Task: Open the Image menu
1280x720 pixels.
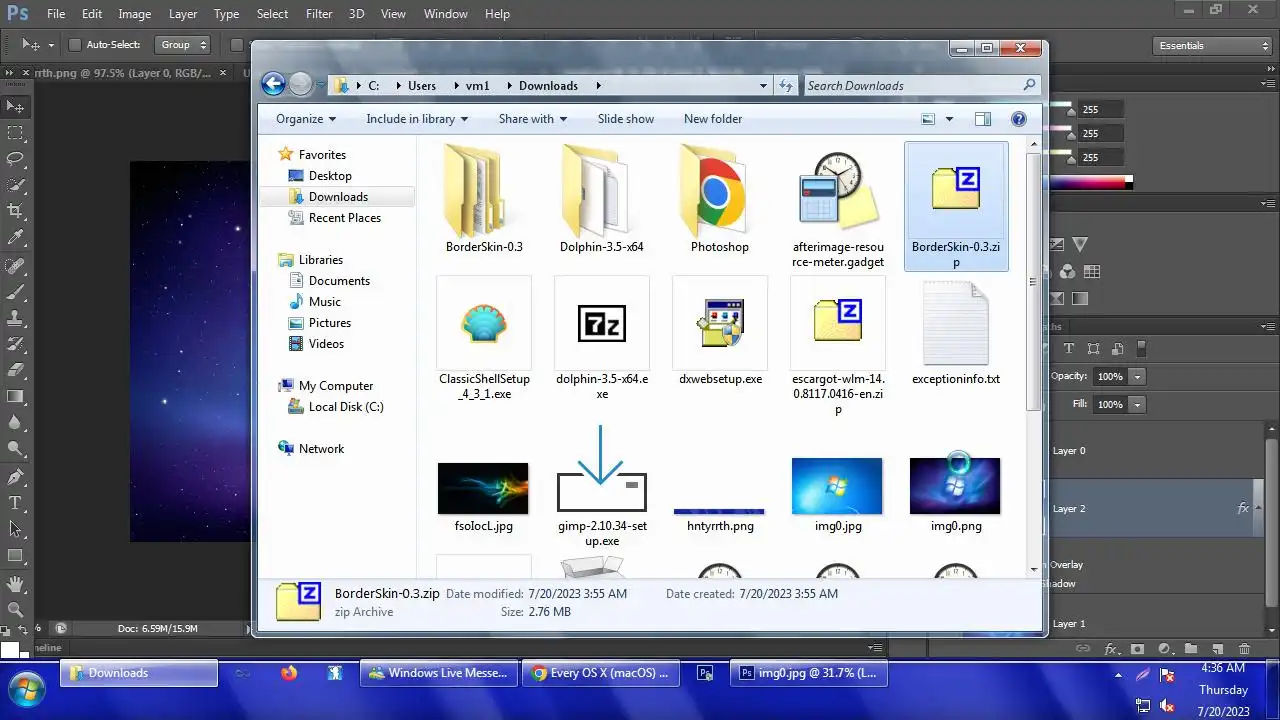Action: coord(135,14)
